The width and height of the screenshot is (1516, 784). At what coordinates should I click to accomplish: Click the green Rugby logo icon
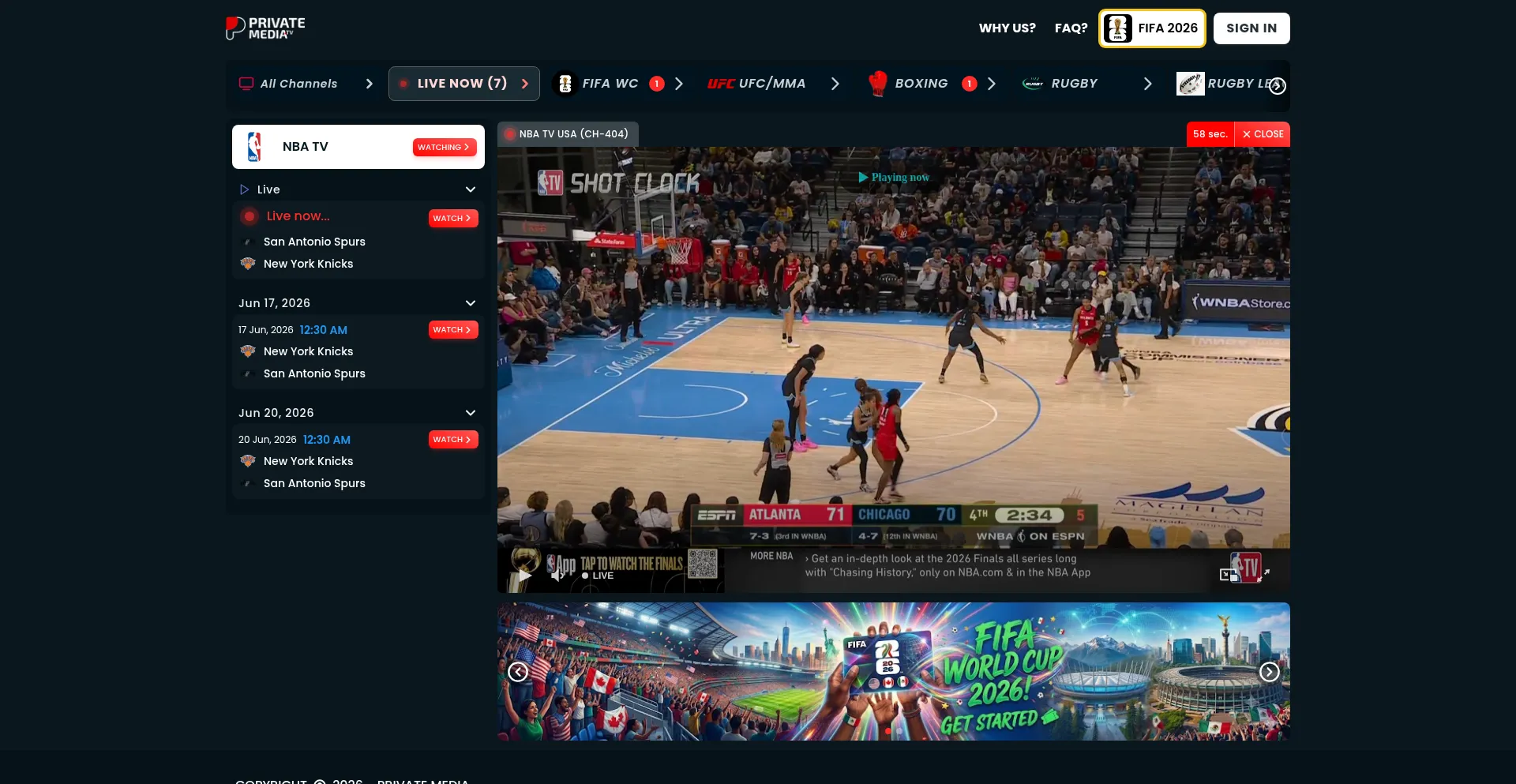tap(1033, 84)
